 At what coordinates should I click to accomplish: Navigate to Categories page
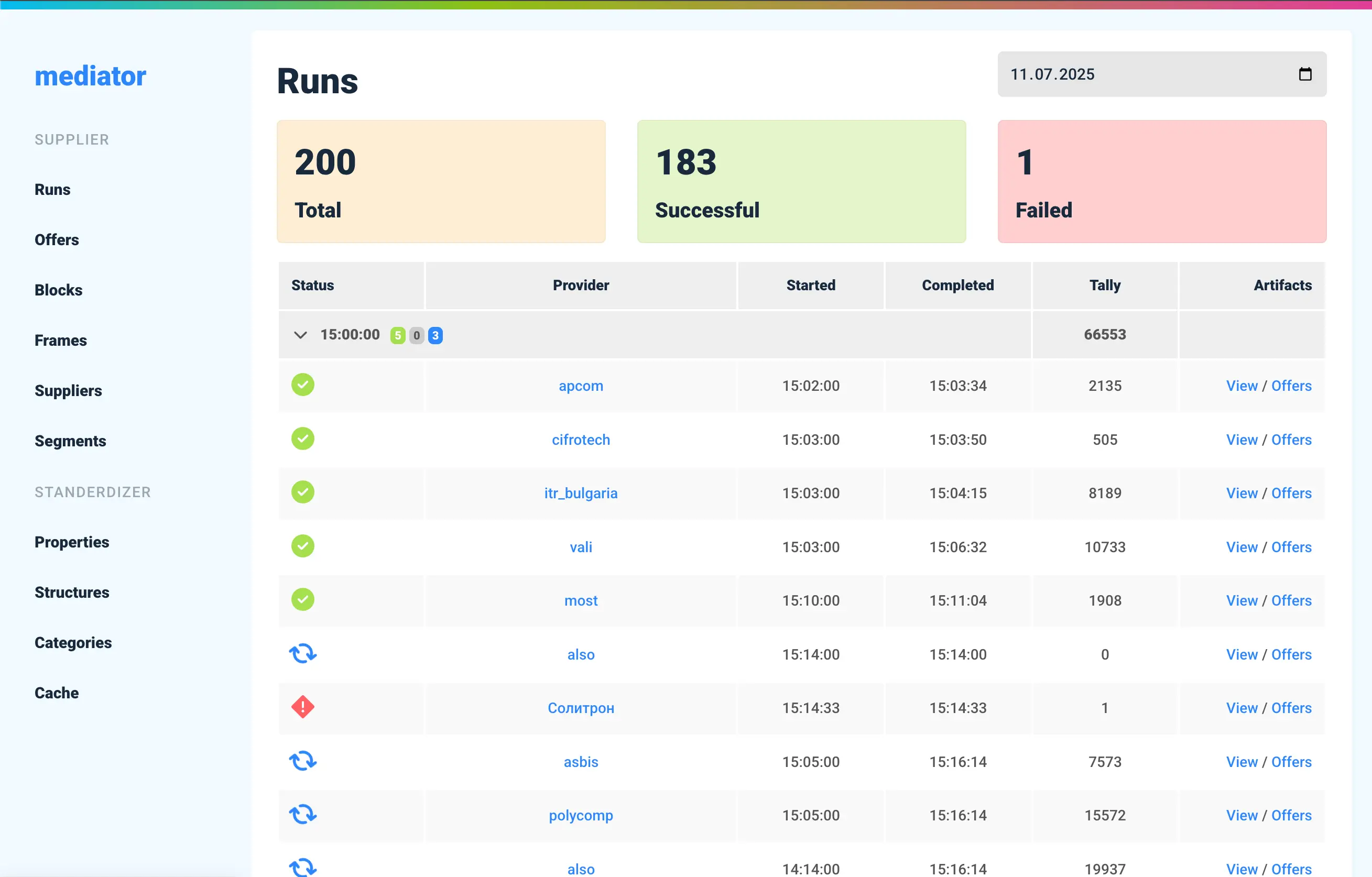73,642
